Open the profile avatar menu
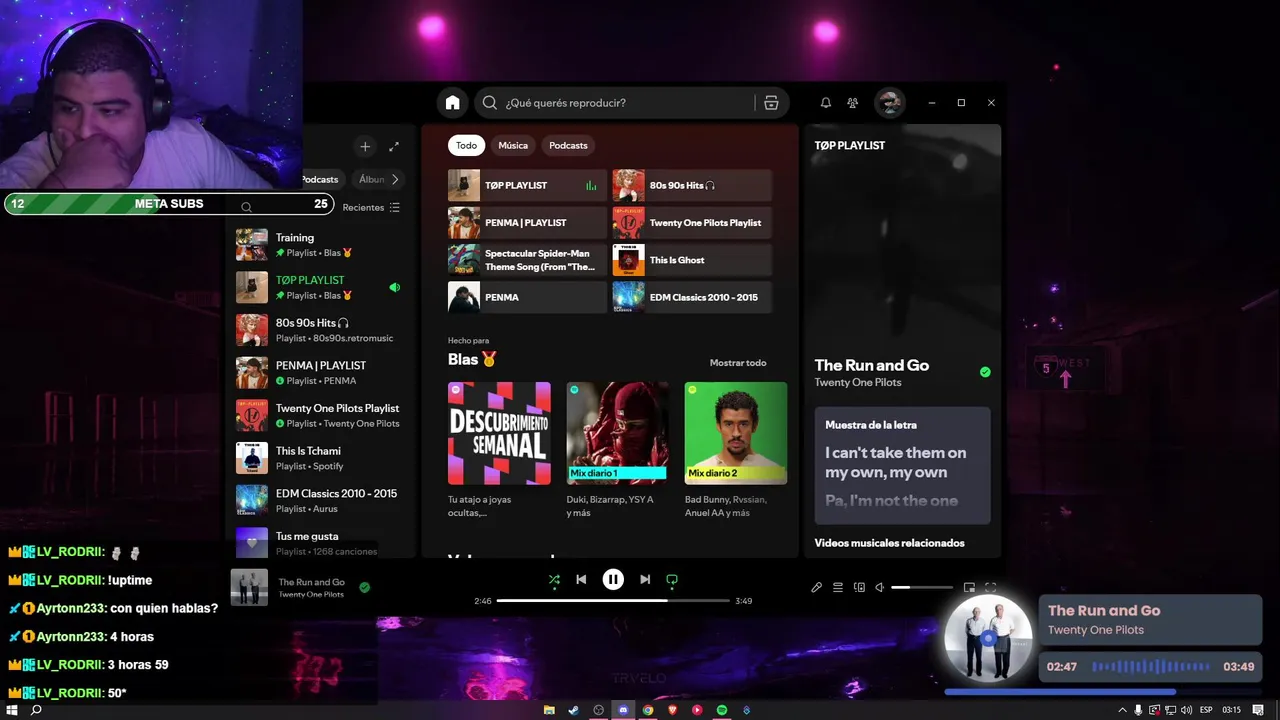The height and width of the screenshot is (720, 1280). [x=889, y=103]
